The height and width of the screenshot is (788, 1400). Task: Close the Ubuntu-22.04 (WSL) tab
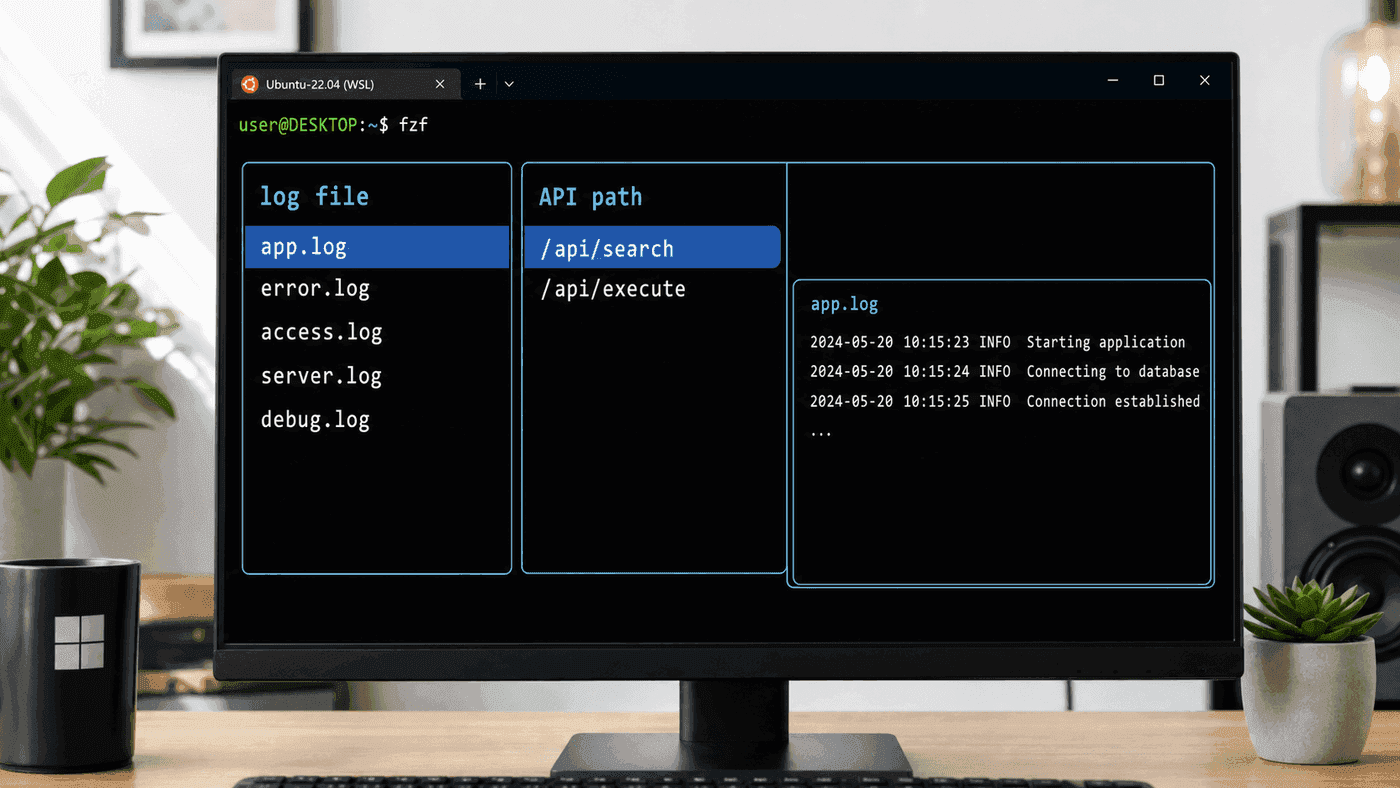440,84
